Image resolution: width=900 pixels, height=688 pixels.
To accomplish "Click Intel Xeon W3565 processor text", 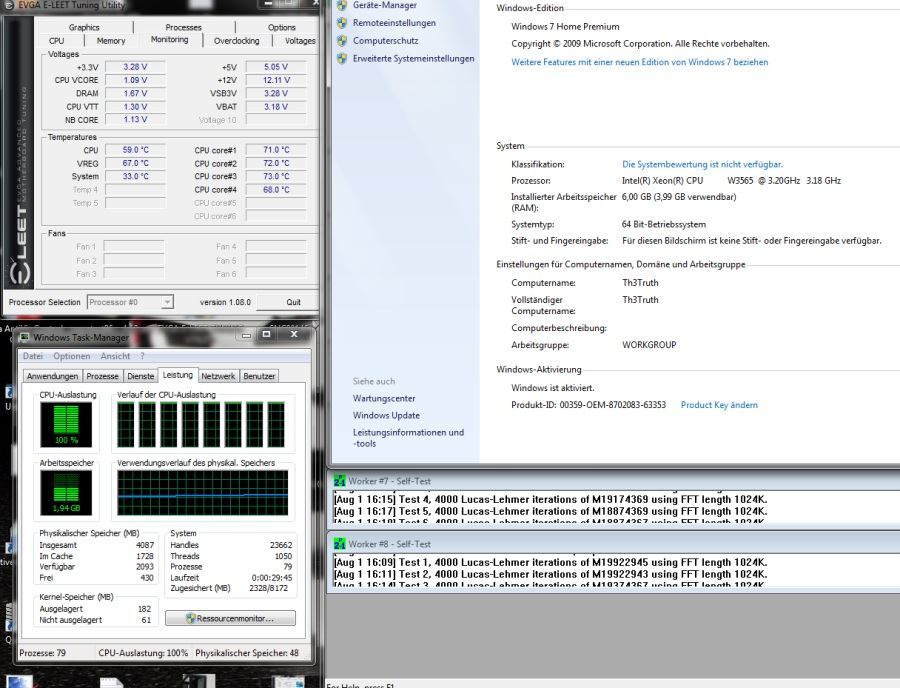I will (731, 181).
